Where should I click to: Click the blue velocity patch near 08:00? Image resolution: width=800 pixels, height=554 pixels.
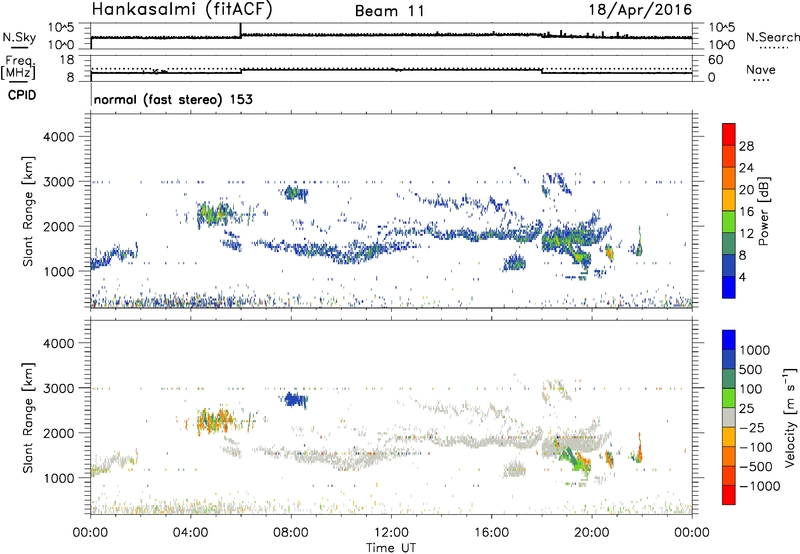coord(295,399)
